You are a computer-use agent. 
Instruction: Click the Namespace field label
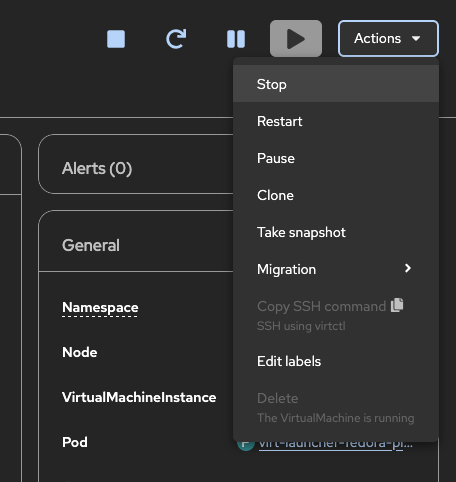pyautogui.click(x=100, y=307)
